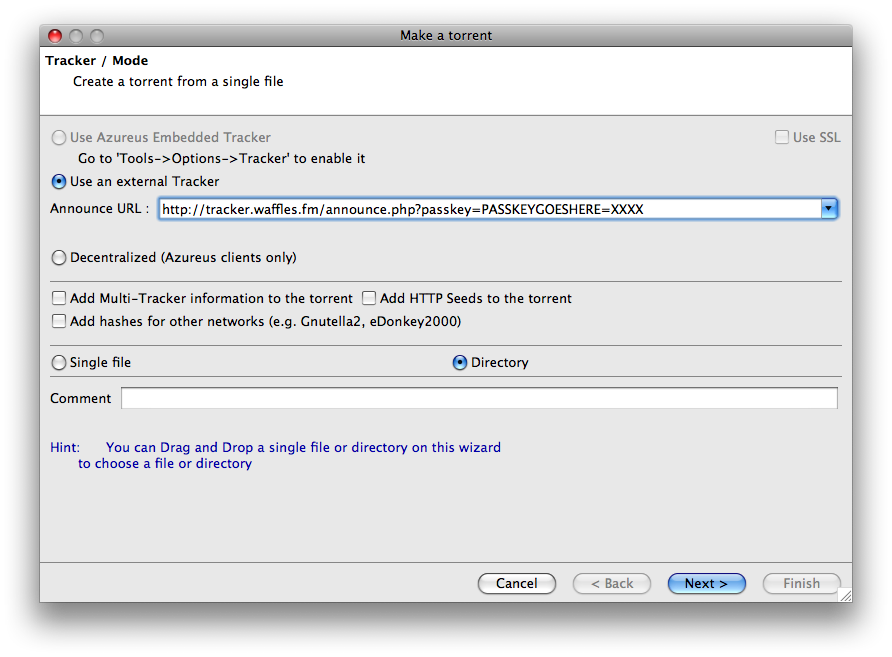The height and width of the screenshot is (657, 892).
Task: Click the Back button
Action: [x=611, y=583]
